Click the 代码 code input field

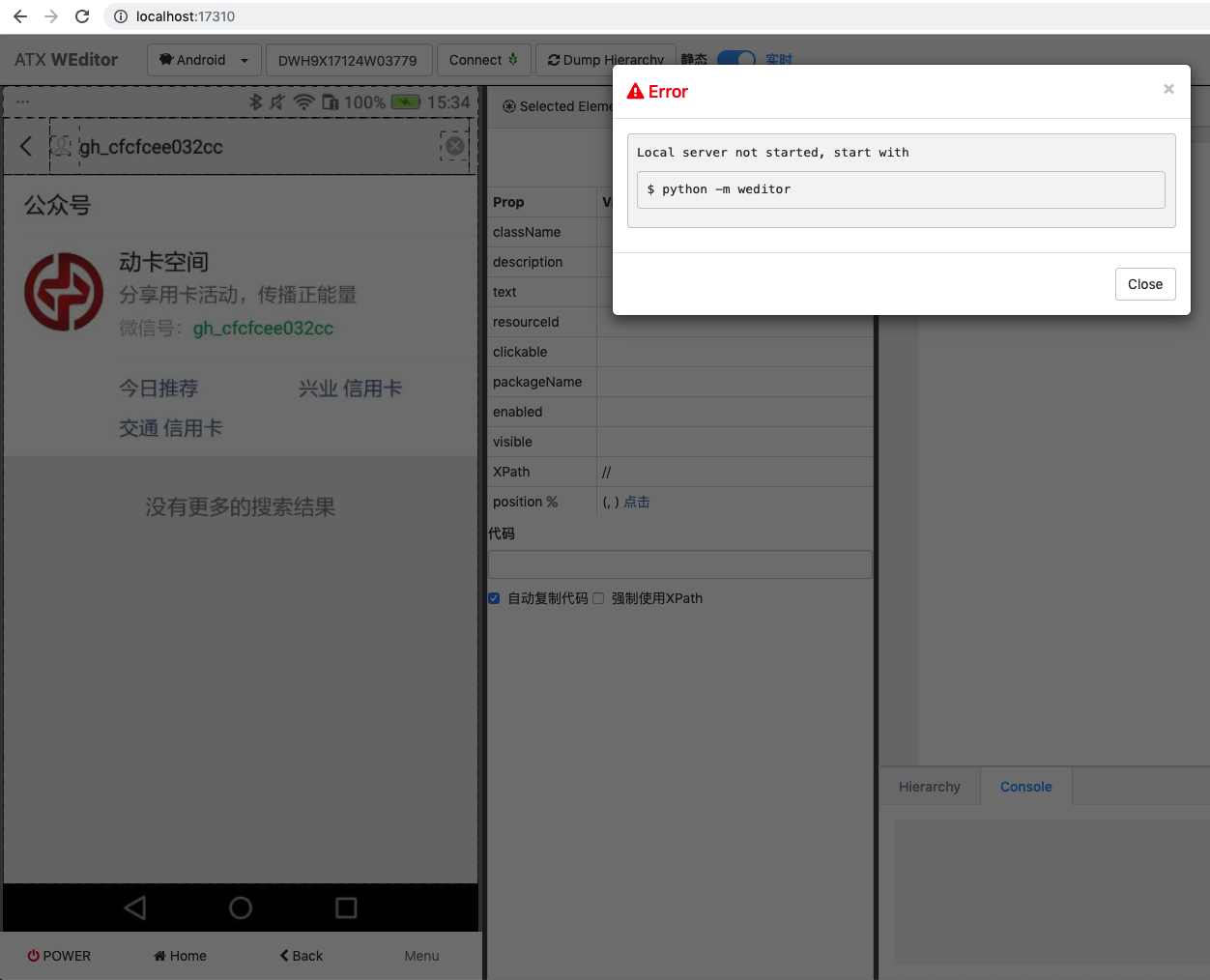[x=680, y=564]
